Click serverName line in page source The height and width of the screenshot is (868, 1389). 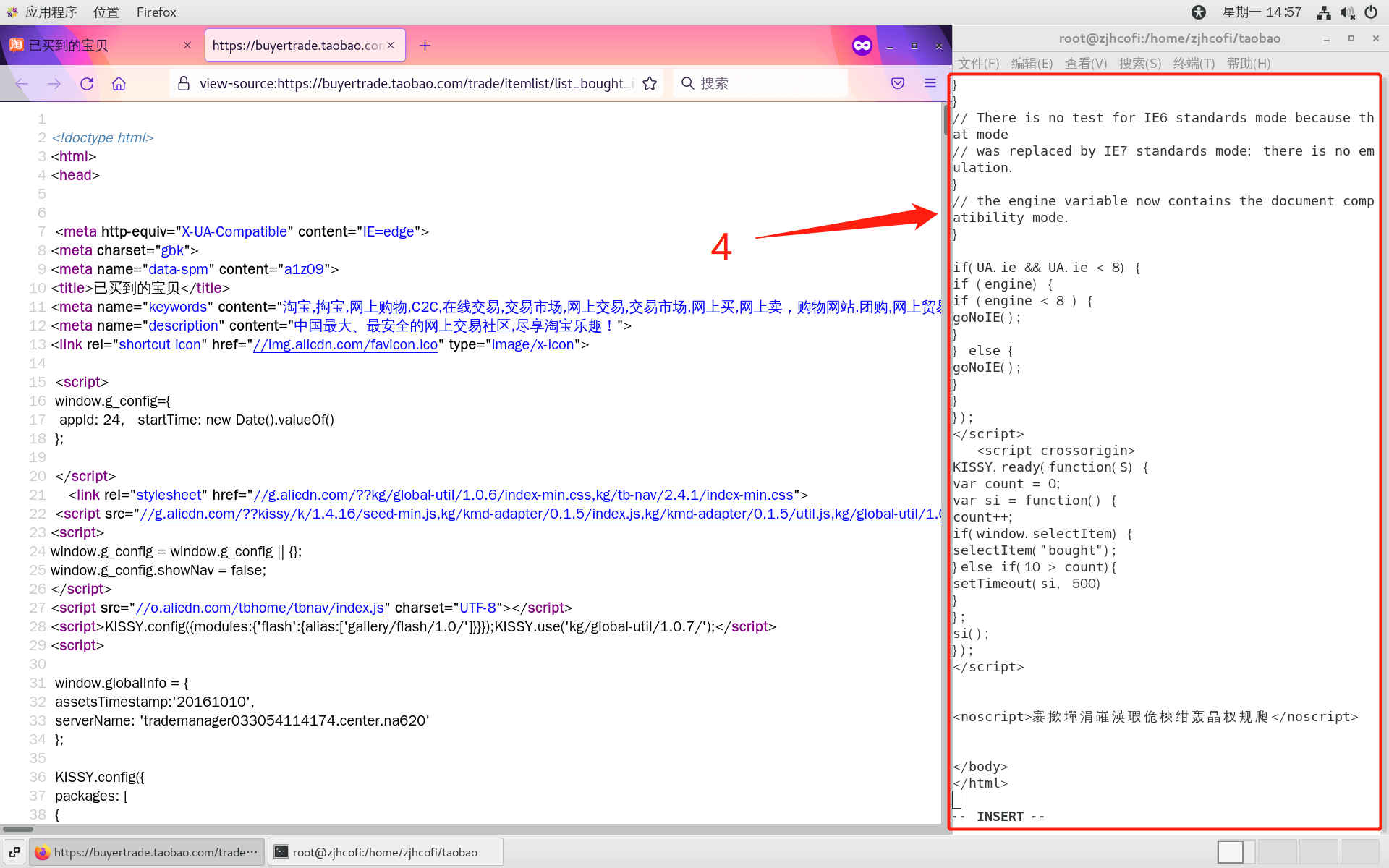point(242,721)
